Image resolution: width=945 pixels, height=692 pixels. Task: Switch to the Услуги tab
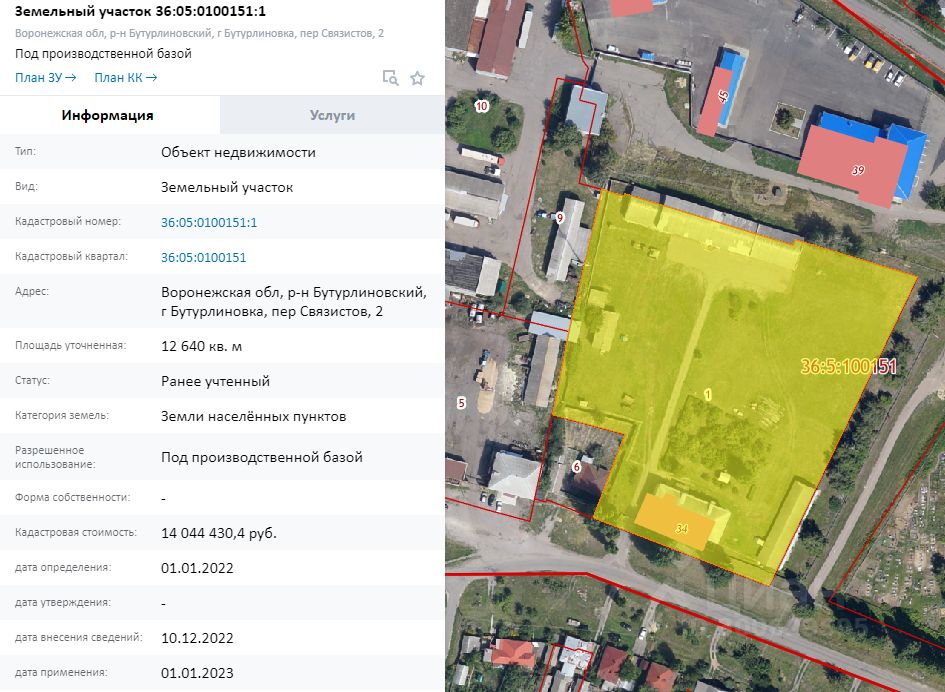(332, 115)
